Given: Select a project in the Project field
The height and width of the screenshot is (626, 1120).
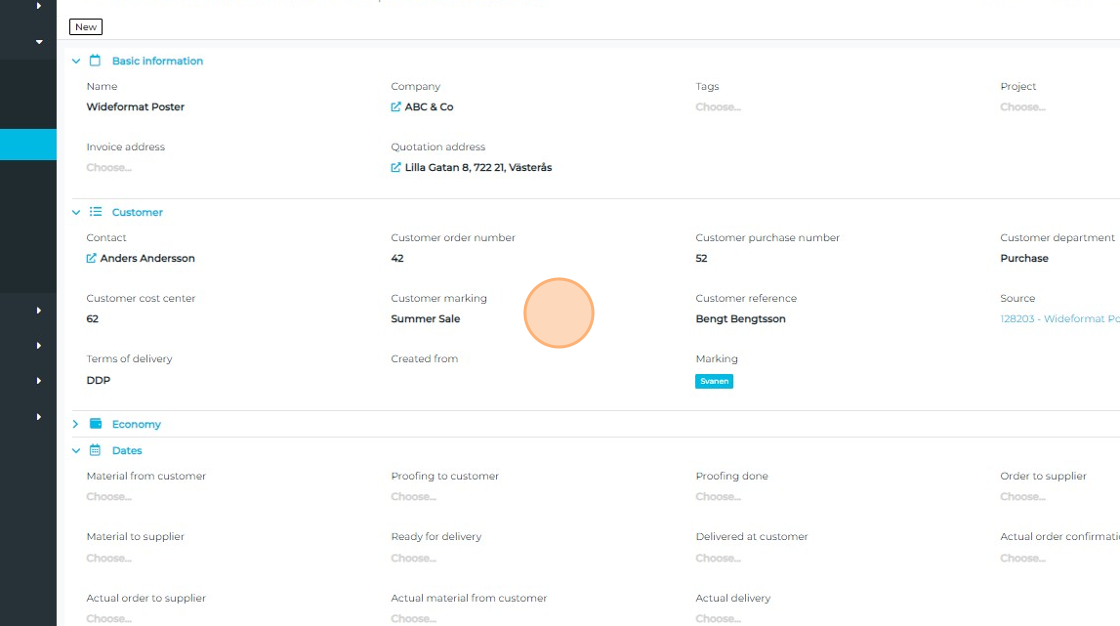Looking at the screenshot, I should (1022, 107).
